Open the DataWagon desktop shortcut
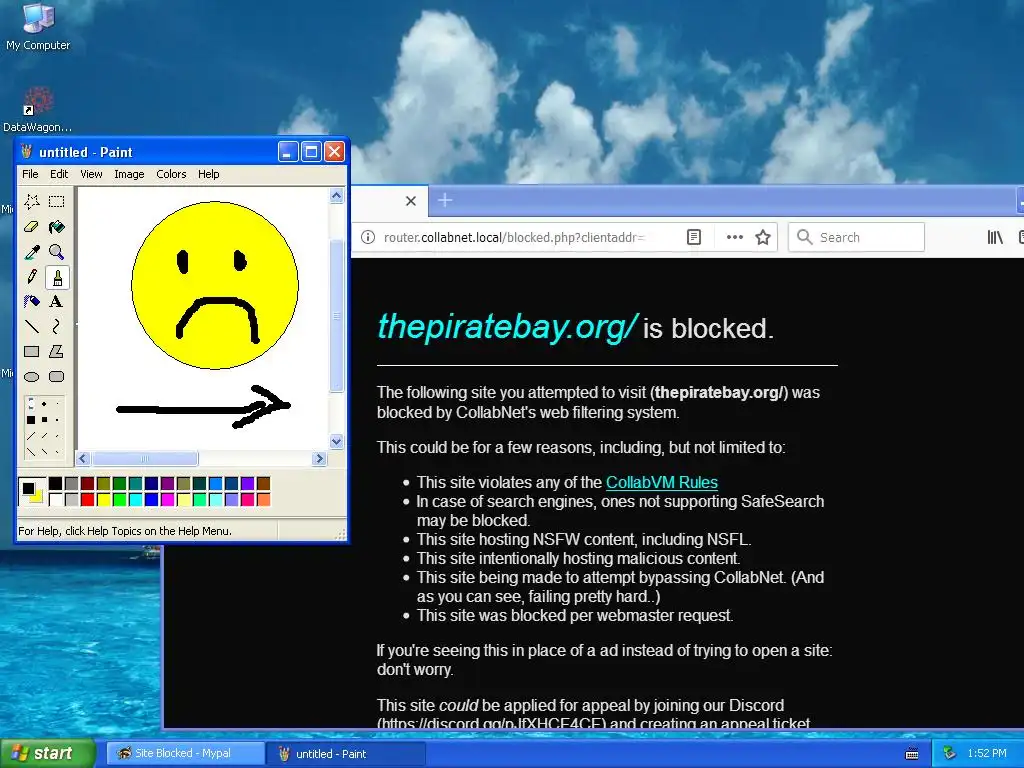Screen dimensions: 1024x768 coord(38,110)
